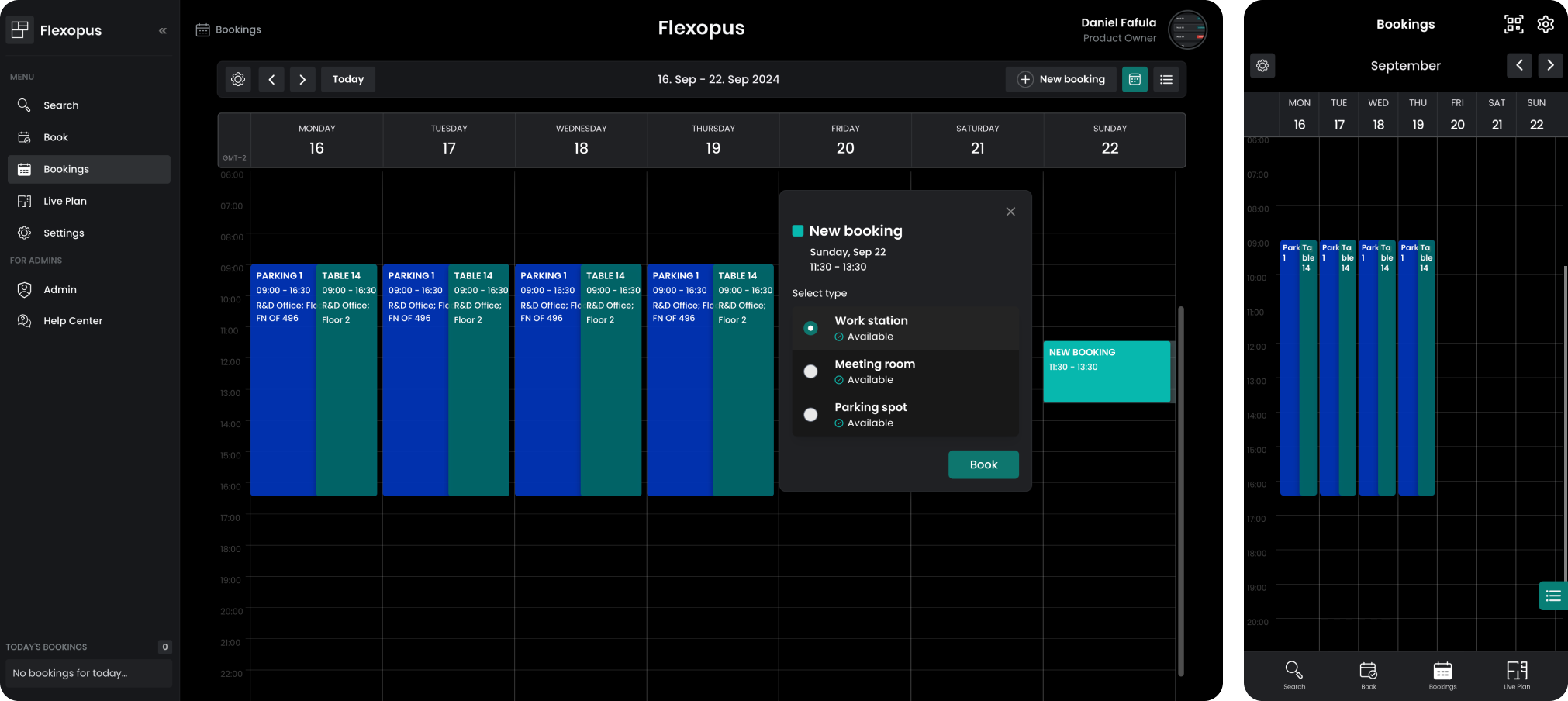
Task: Open mobile panel settings gear icon
Action: point(1546,24)
